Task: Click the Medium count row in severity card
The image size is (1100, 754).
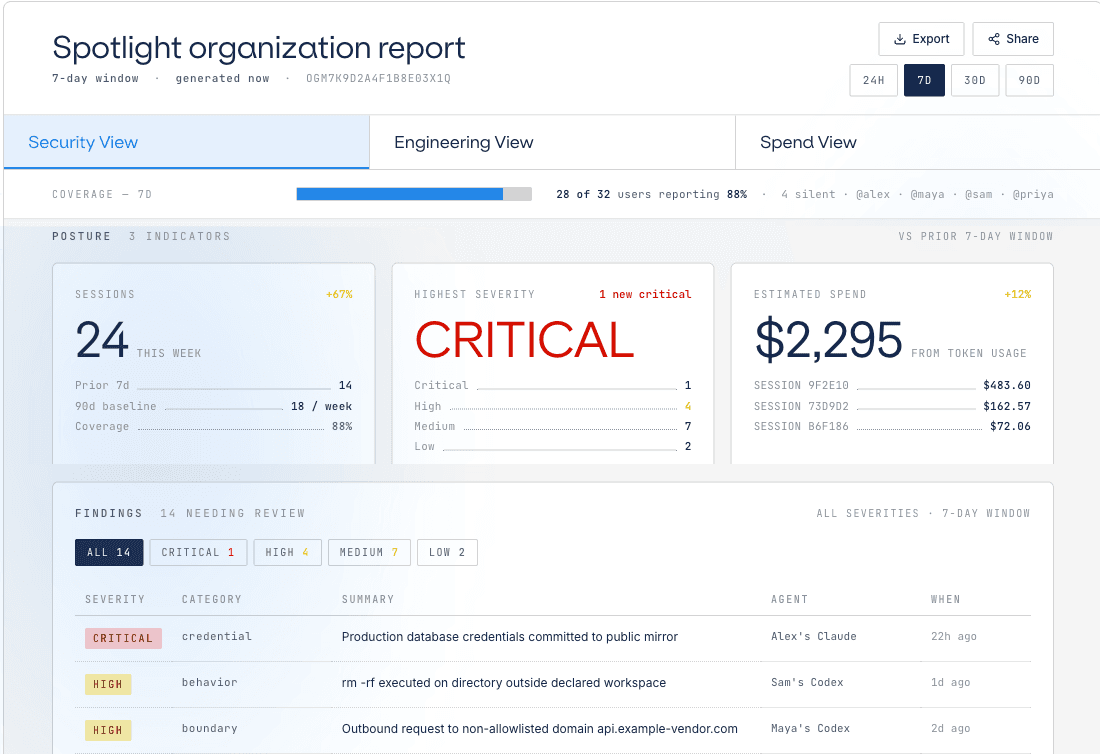Action: coord(553,426)
